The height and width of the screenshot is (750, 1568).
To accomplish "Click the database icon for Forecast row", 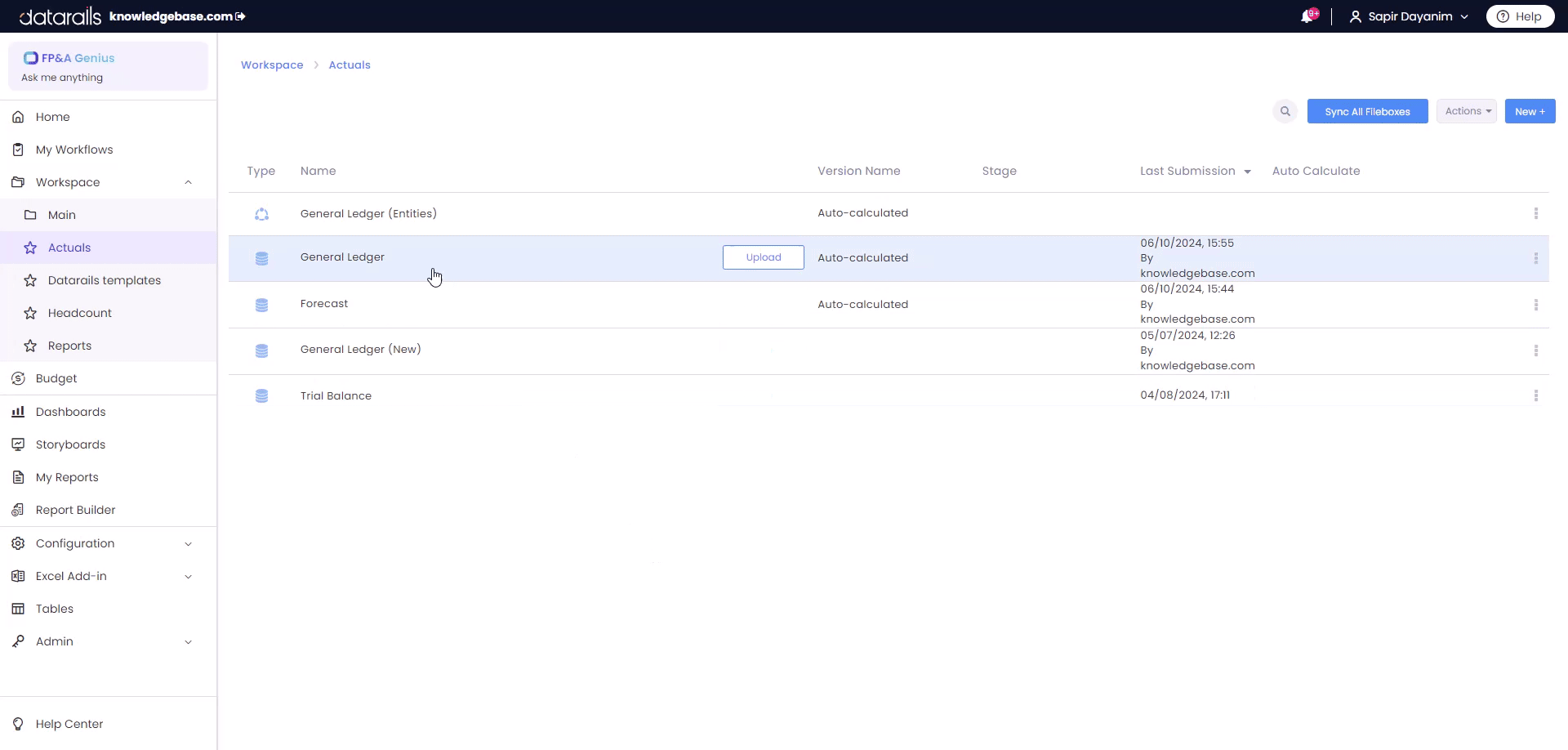I will [261, 305].
